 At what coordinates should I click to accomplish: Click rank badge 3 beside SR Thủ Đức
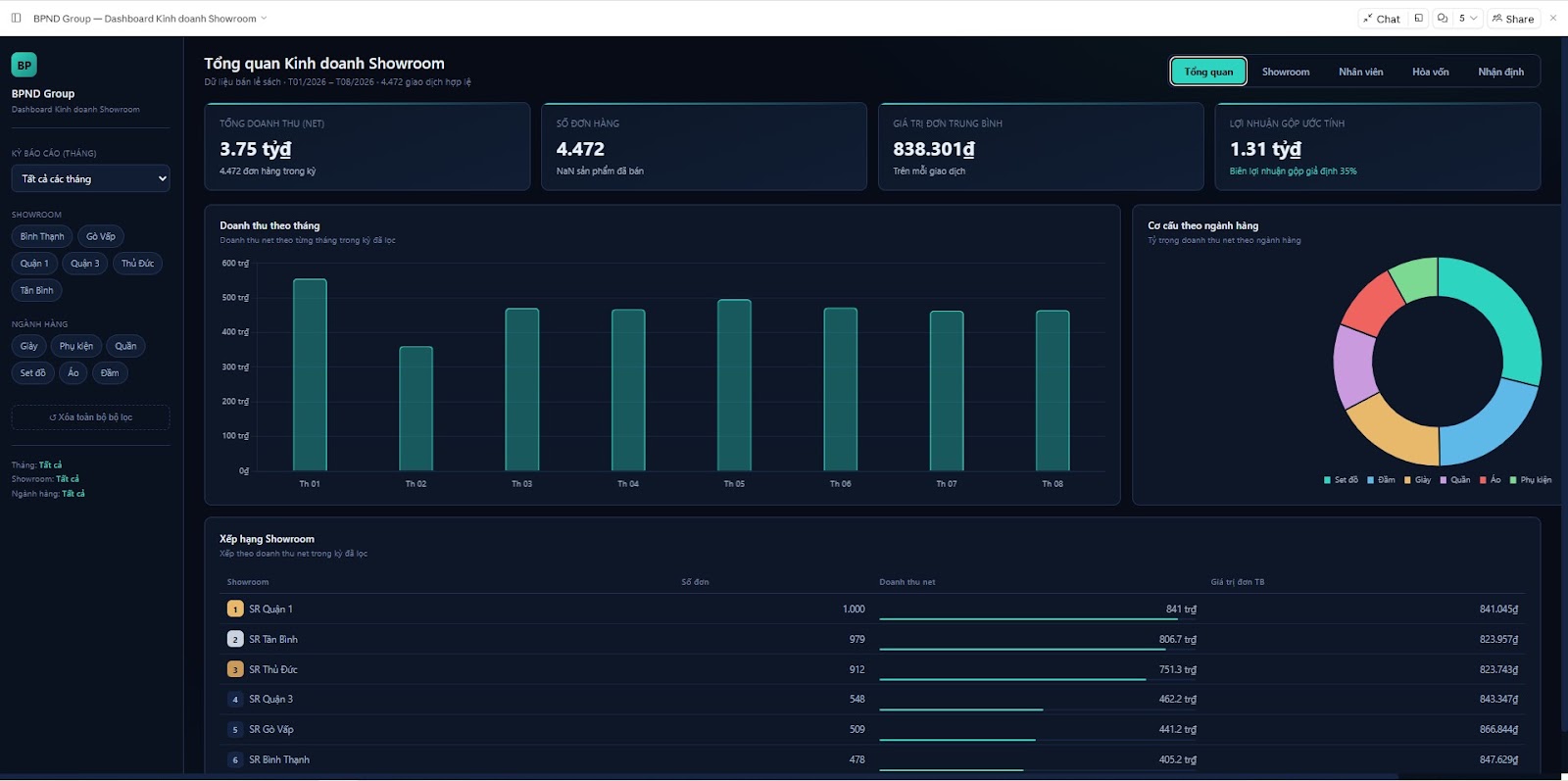pyautogui.click(x=235, y=669)
